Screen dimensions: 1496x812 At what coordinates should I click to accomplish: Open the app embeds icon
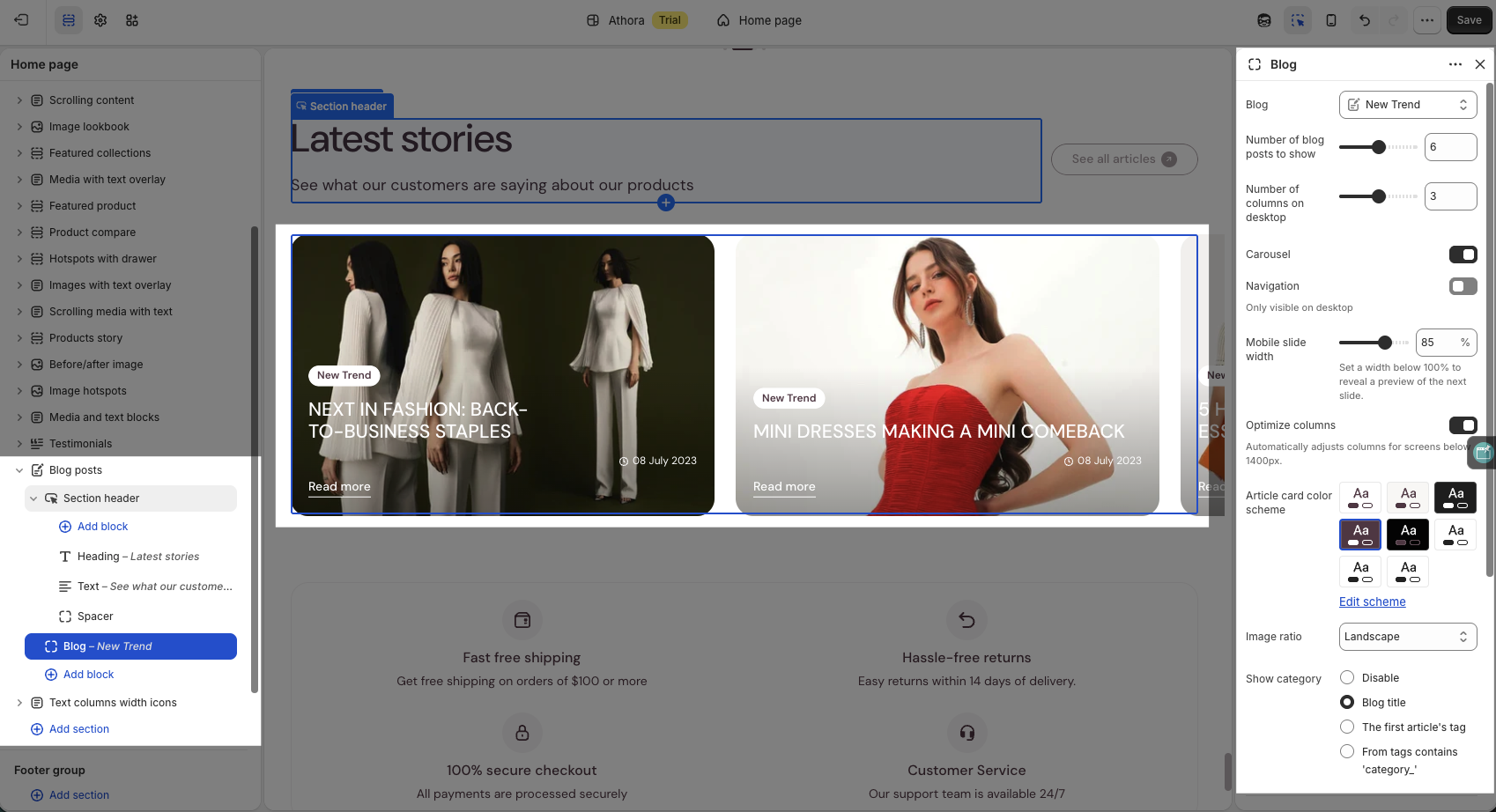132,20
